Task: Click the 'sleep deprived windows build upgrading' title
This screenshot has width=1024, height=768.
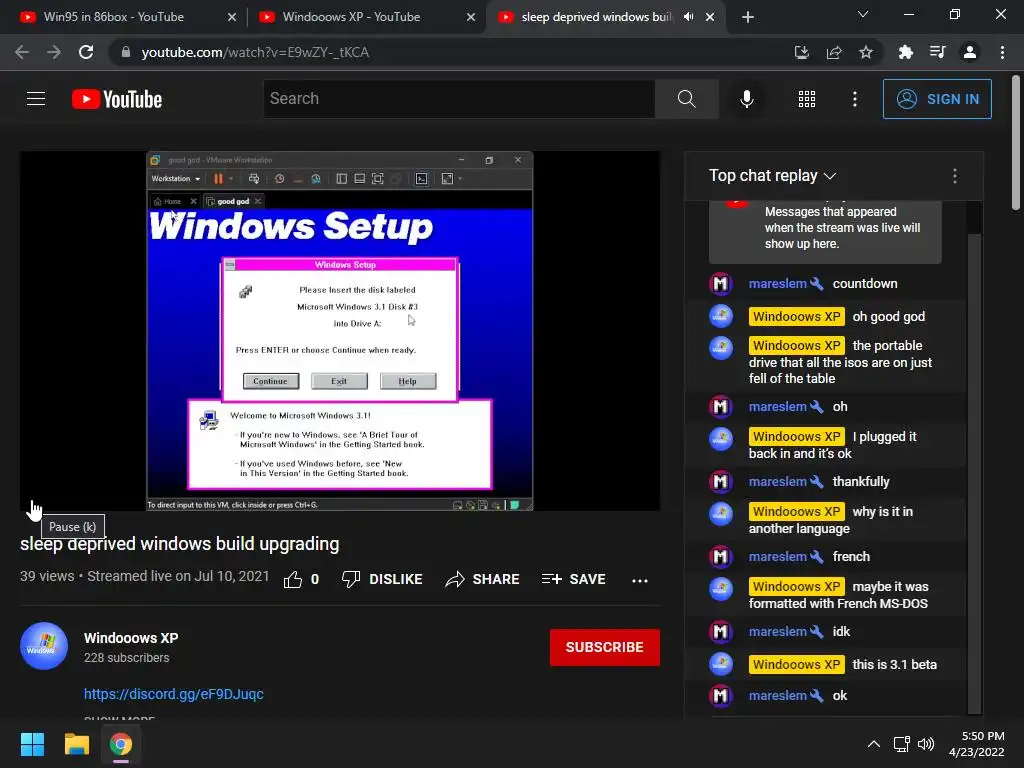Action: tap(180, 544)
